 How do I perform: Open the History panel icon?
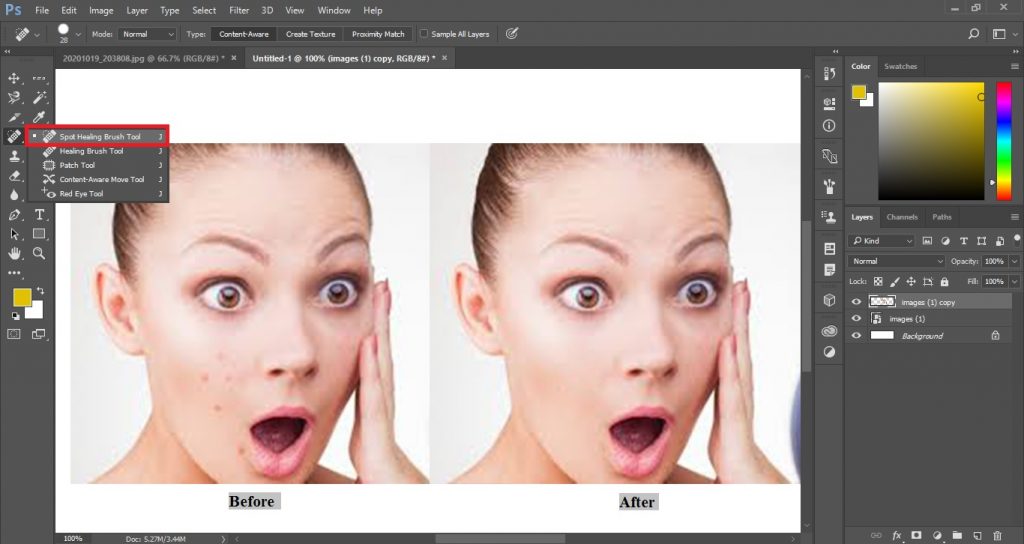pos(829,74)
